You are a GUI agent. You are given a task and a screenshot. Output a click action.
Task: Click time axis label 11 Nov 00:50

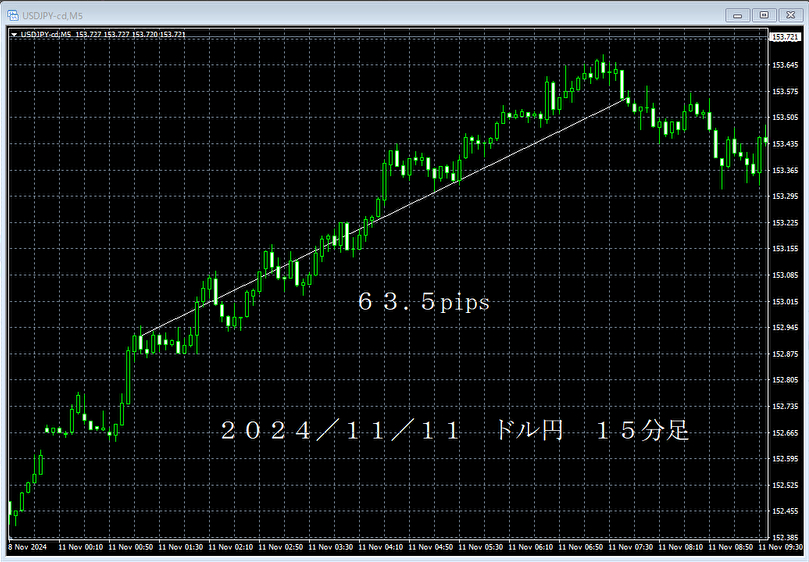(131, 547)
